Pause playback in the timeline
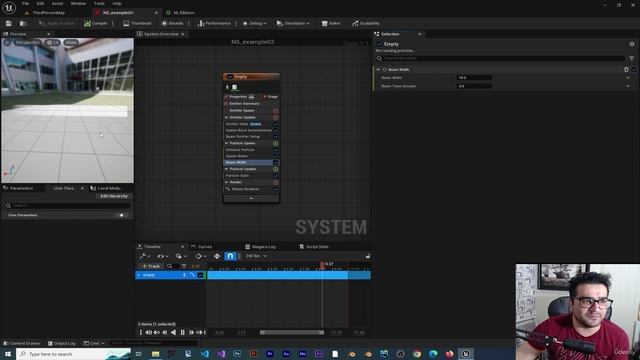 pyautogui.click(x=182, y=332)
